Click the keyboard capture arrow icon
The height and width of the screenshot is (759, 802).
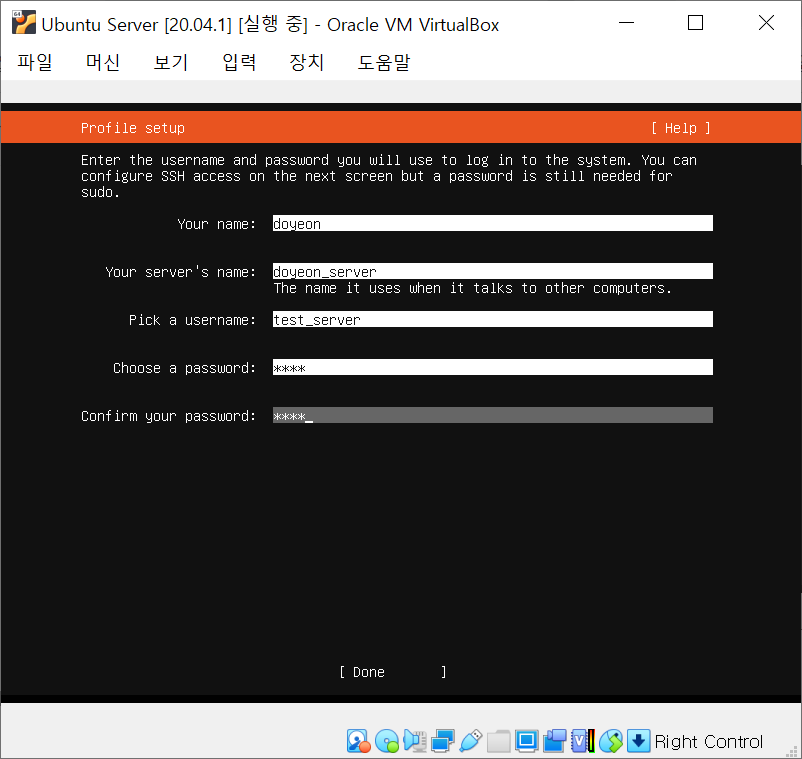[638, 741]
